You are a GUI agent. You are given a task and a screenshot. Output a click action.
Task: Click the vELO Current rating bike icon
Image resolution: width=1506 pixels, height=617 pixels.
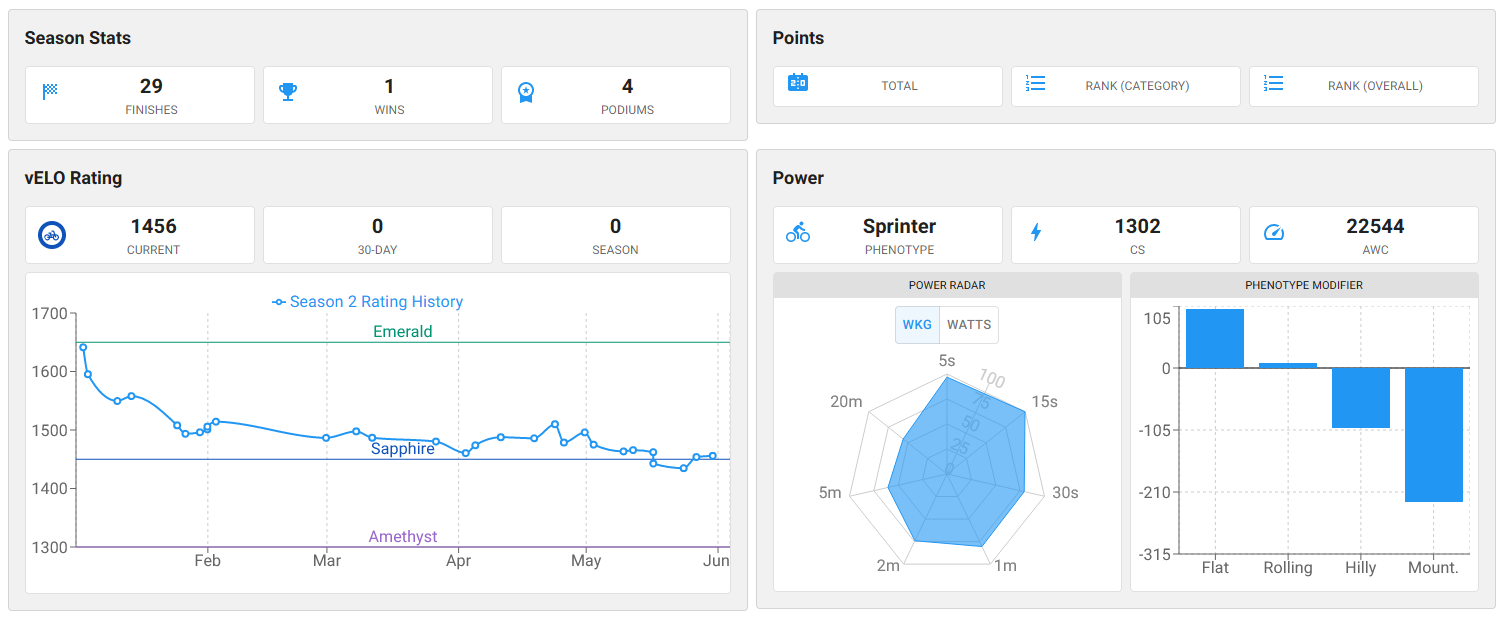(x=52, y=235)
